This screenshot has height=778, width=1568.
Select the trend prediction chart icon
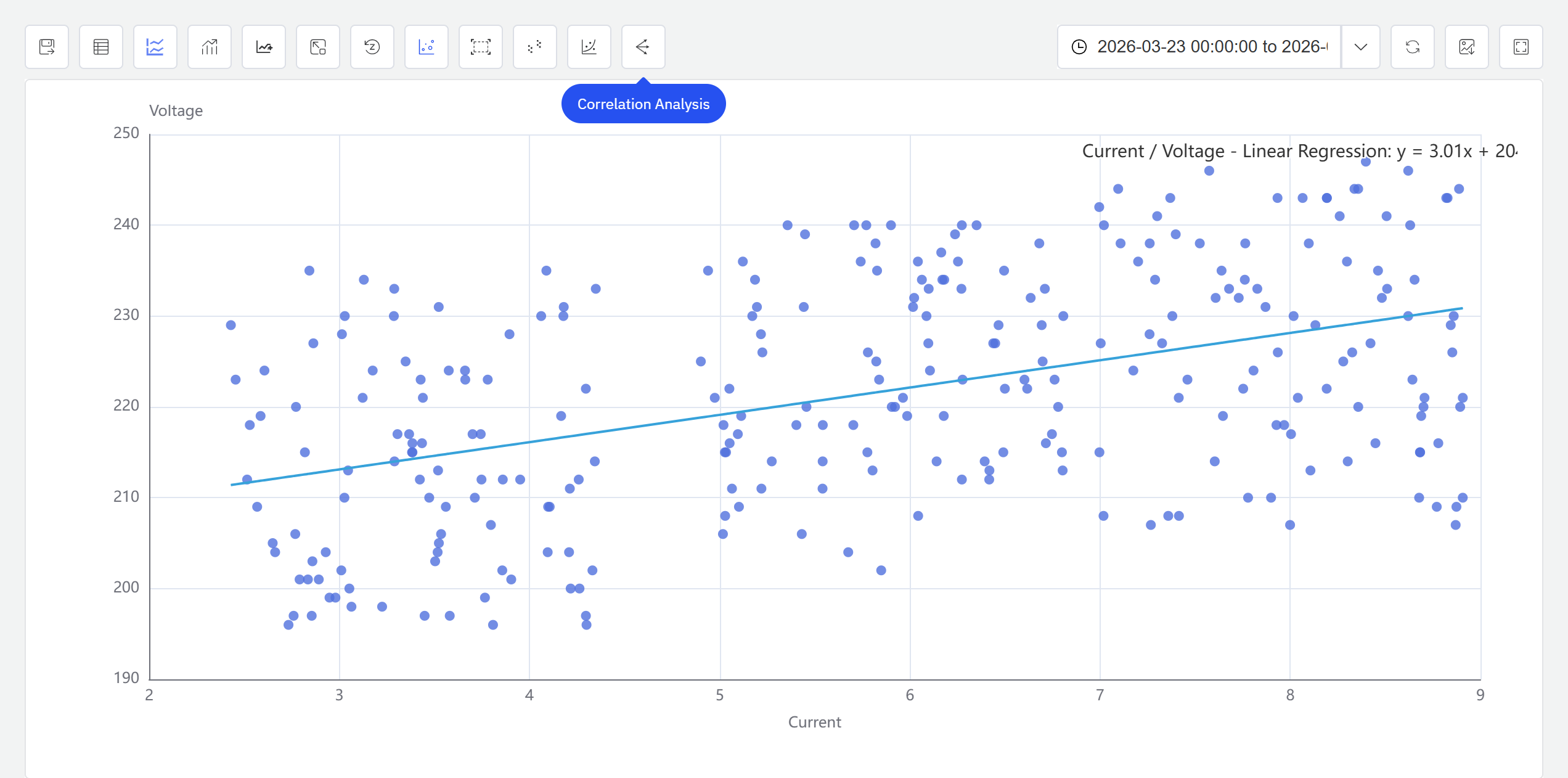tap(264, 47)
